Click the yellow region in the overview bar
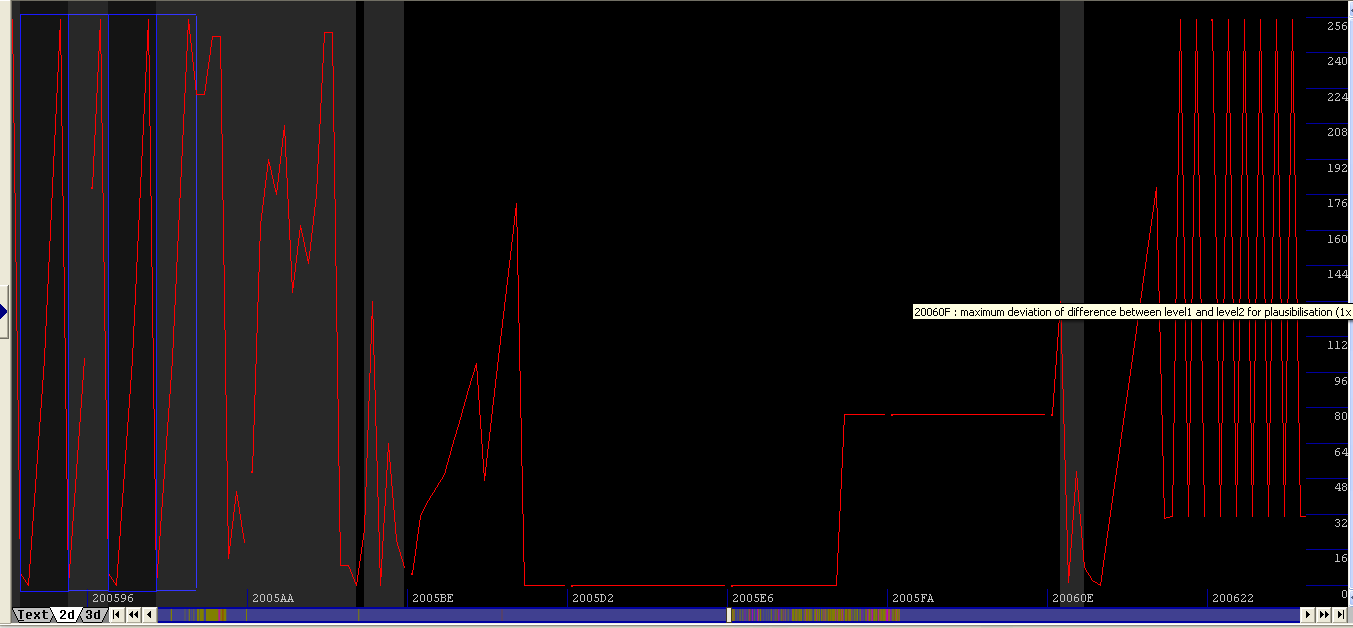Screen dimensions: 1353x628 pos(210,615)
